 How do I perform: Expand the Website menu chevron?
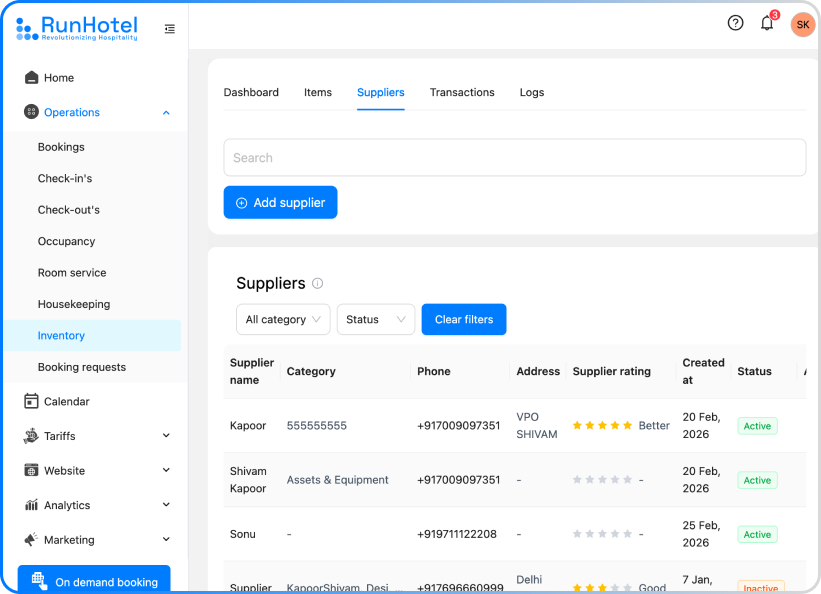pos(166,470)
